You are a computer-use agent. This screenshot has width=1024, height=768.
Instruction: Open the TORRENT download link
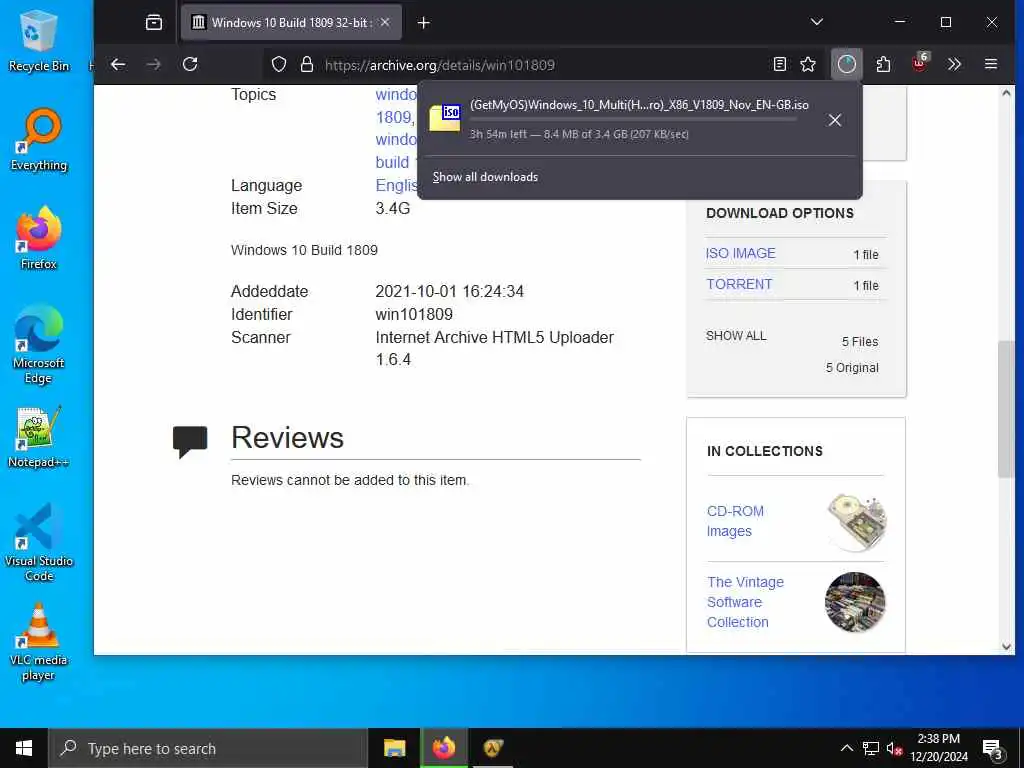739,284
